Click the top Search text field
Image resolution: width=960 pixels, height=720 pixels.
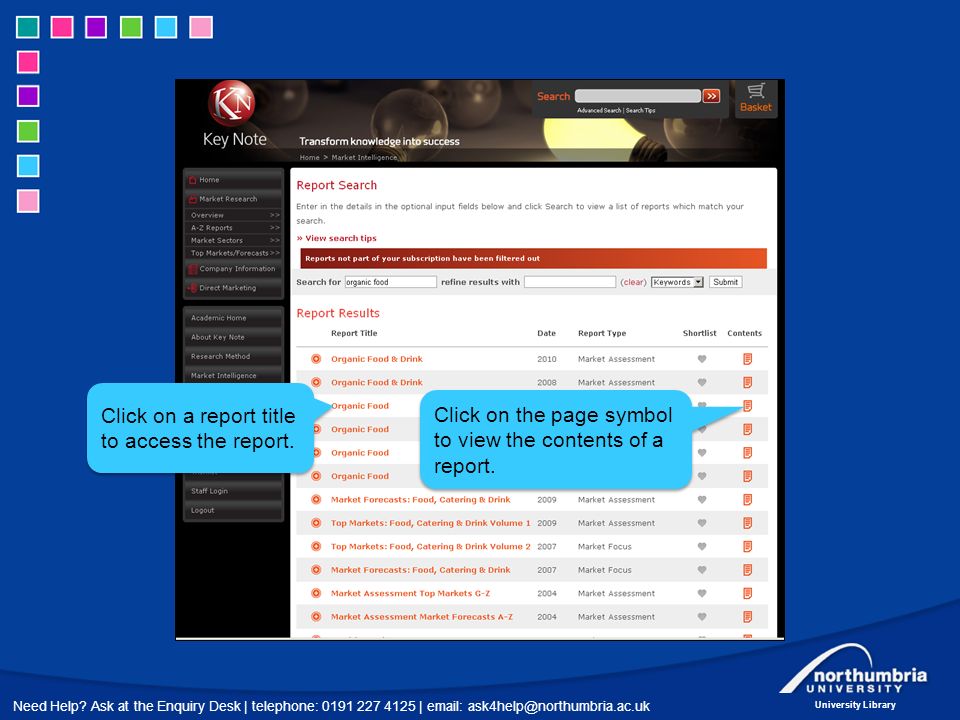(x=637, y=96)
